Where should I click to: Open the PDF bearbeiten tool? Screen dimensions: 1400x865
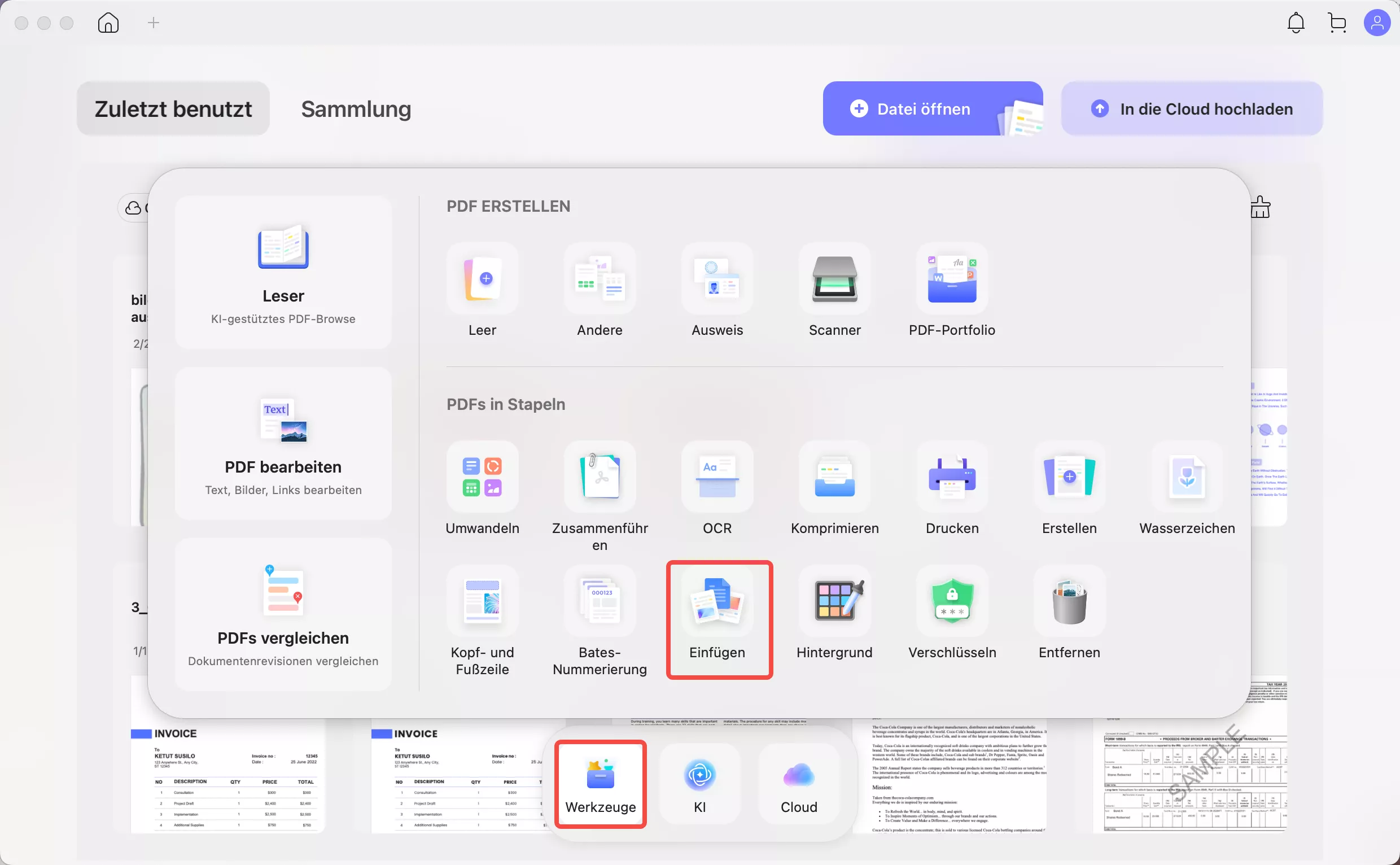(283, 443)
